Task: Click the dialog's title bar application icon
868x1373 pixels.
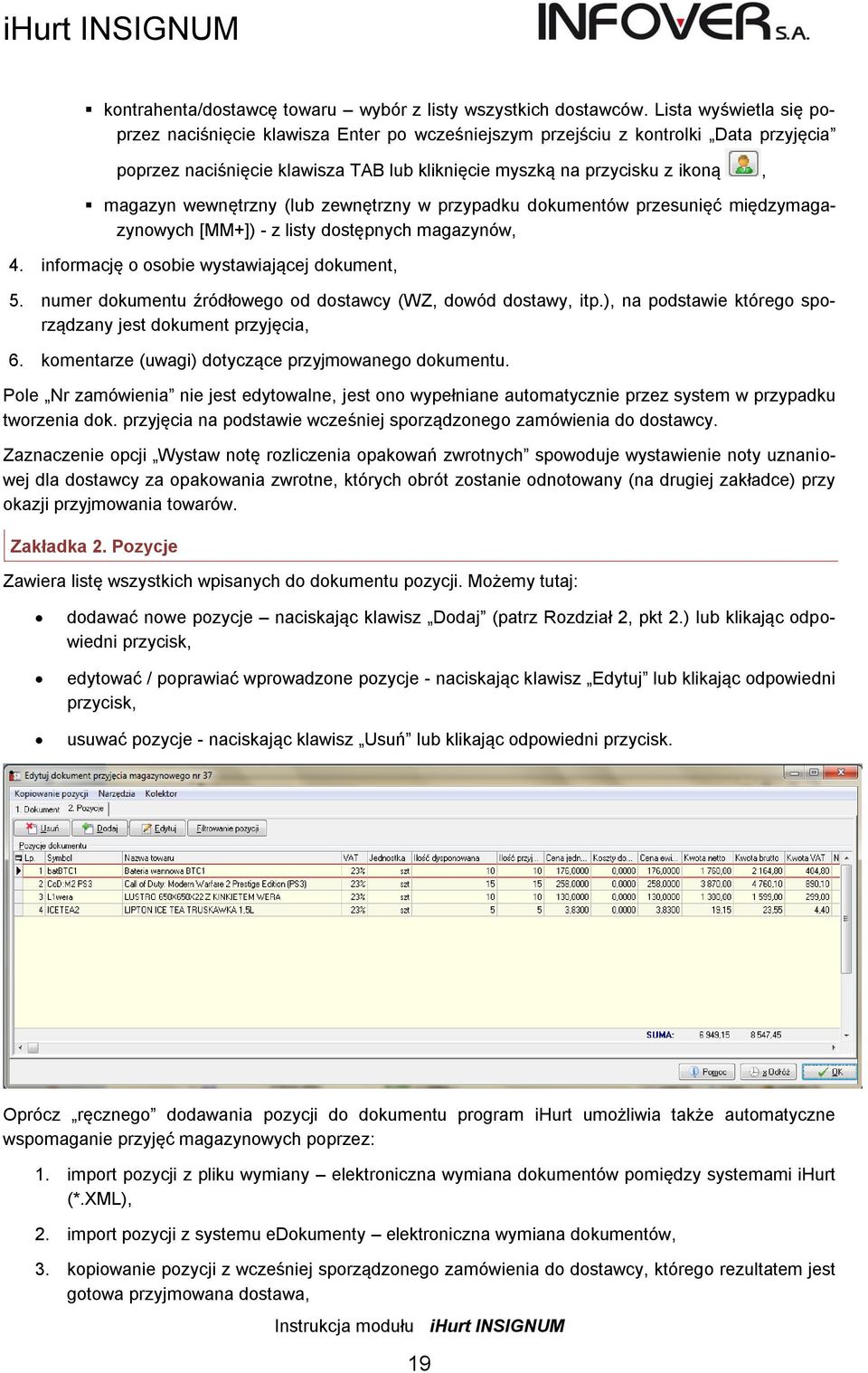Action: [14, 775]
